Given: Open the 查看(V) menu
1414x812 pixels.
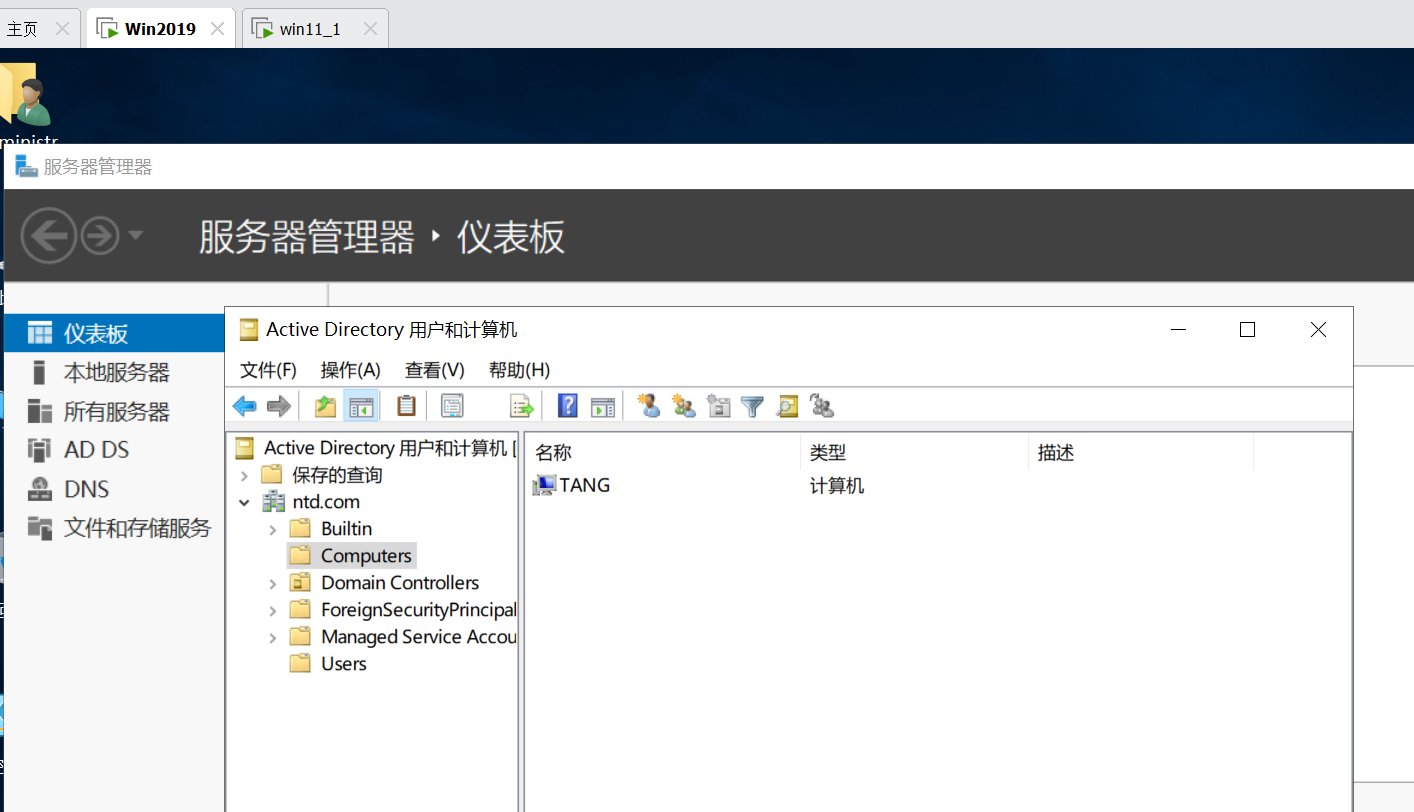Looking at the screenshot, I should (435, 370).
